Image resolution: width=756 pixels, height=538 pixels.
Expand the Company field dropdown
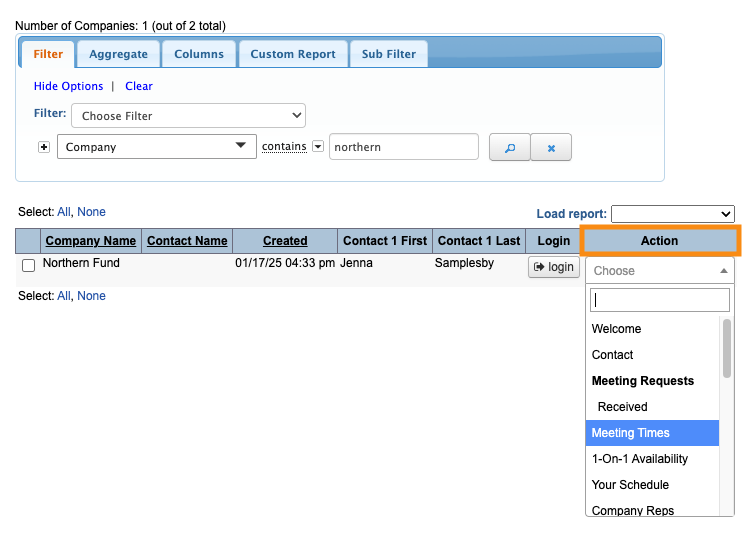tap(157, 147)
